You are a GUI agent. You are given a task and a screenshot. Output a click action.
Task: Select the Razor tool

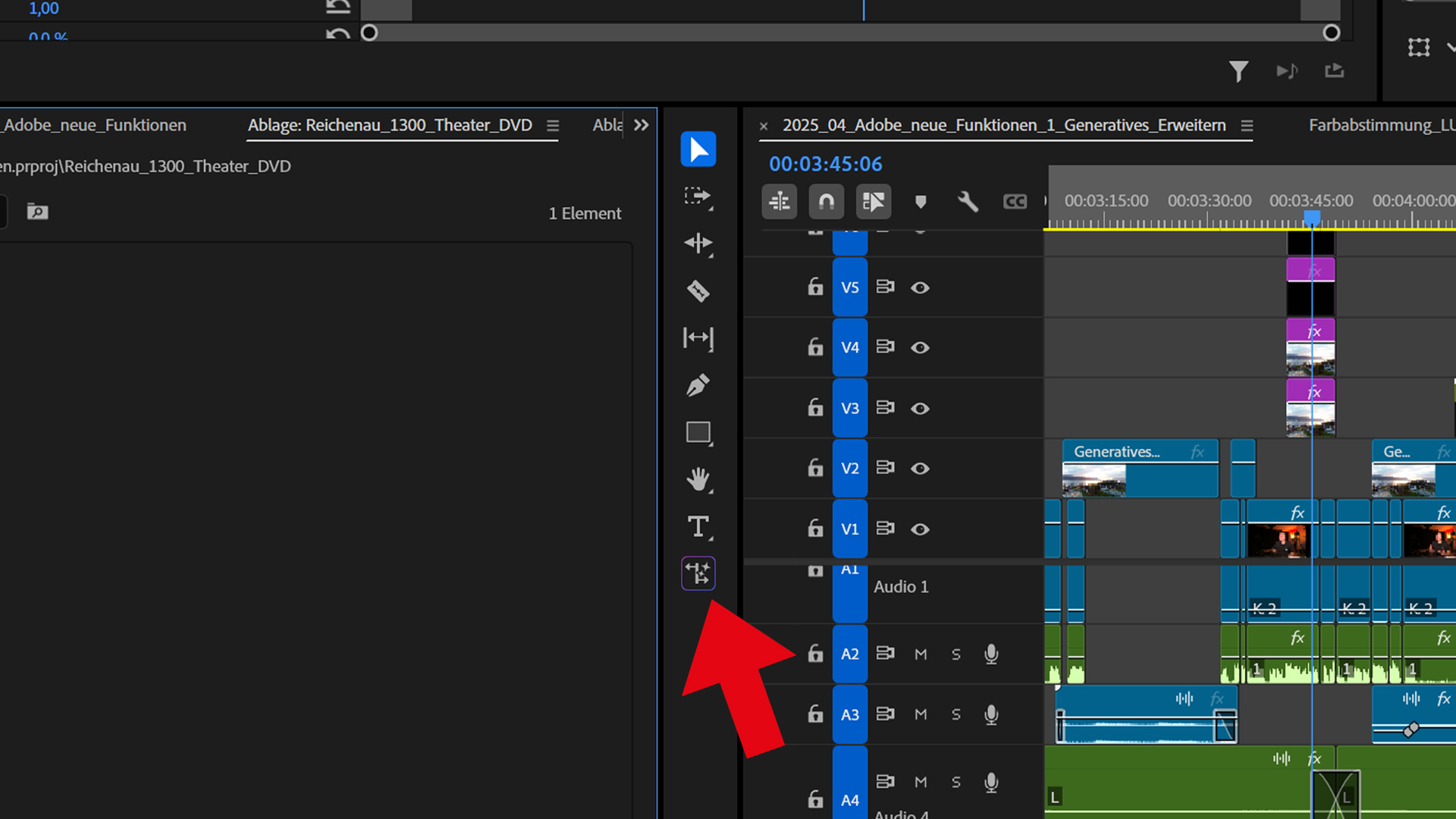pyautogui.click(x=698, y=291)
